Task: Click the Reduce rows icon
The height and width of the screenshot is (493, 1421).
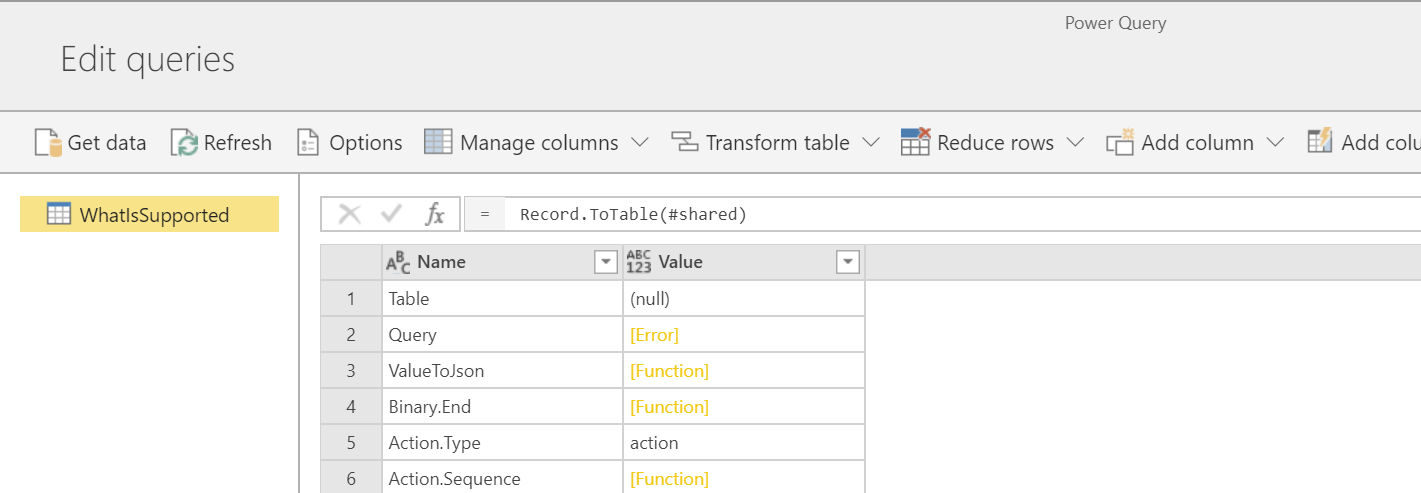Action: [915, 143]
